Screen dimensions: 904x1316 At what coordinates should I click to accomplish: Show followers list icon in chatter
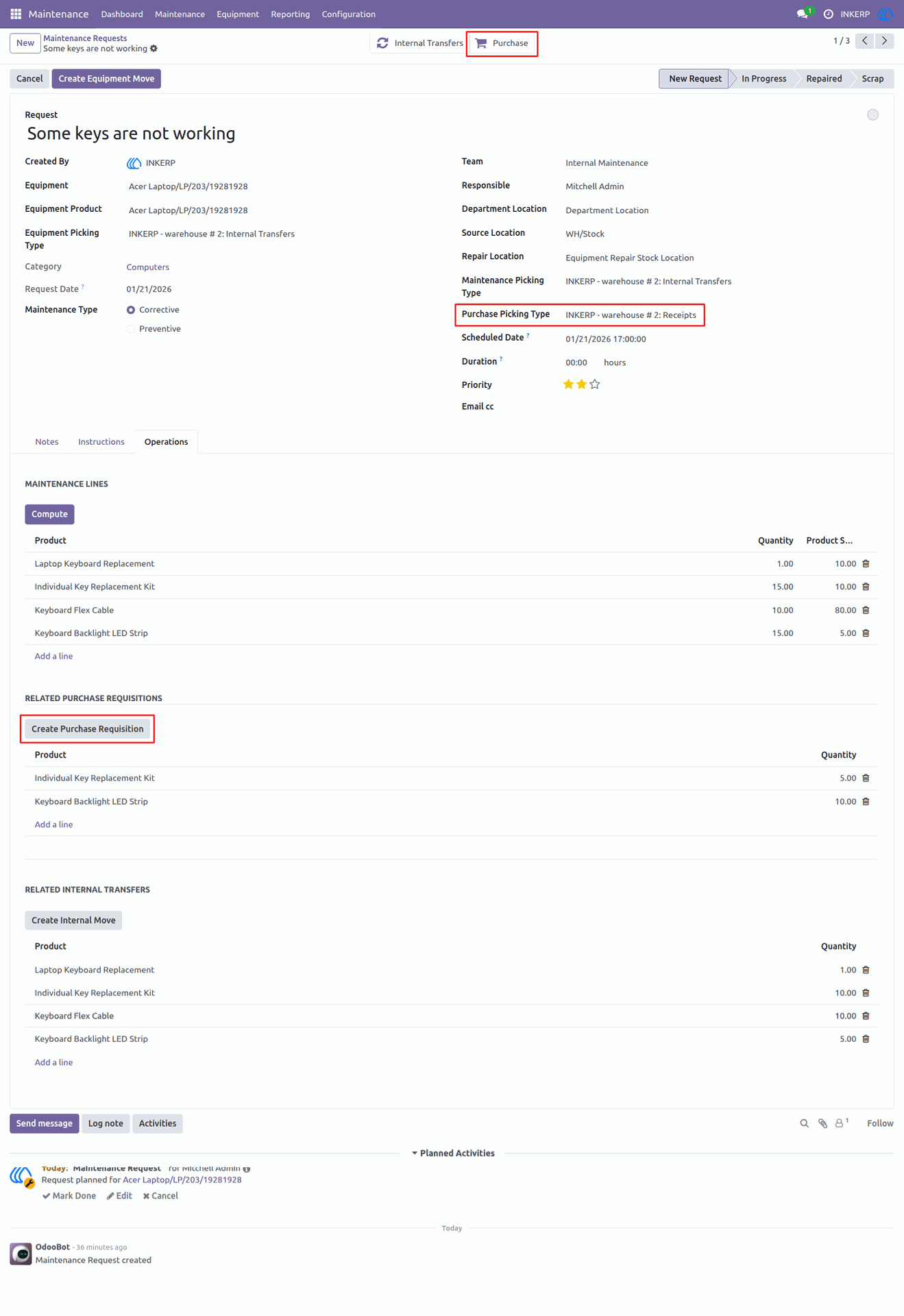pos(840,1123)
